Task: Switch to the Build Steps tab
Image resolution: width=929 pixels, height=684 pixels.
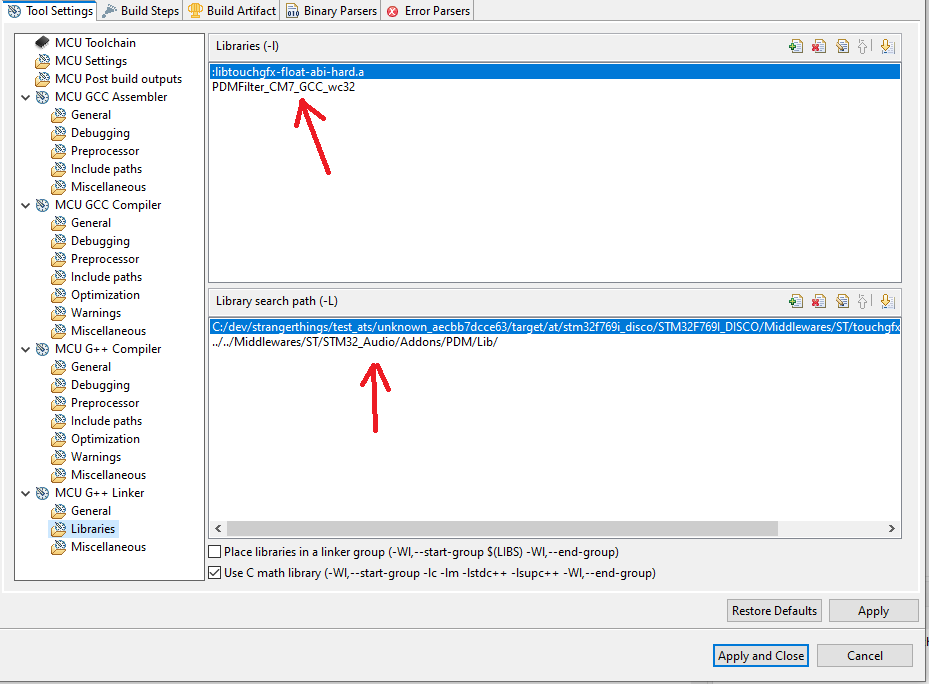Action: pos(140,11)
